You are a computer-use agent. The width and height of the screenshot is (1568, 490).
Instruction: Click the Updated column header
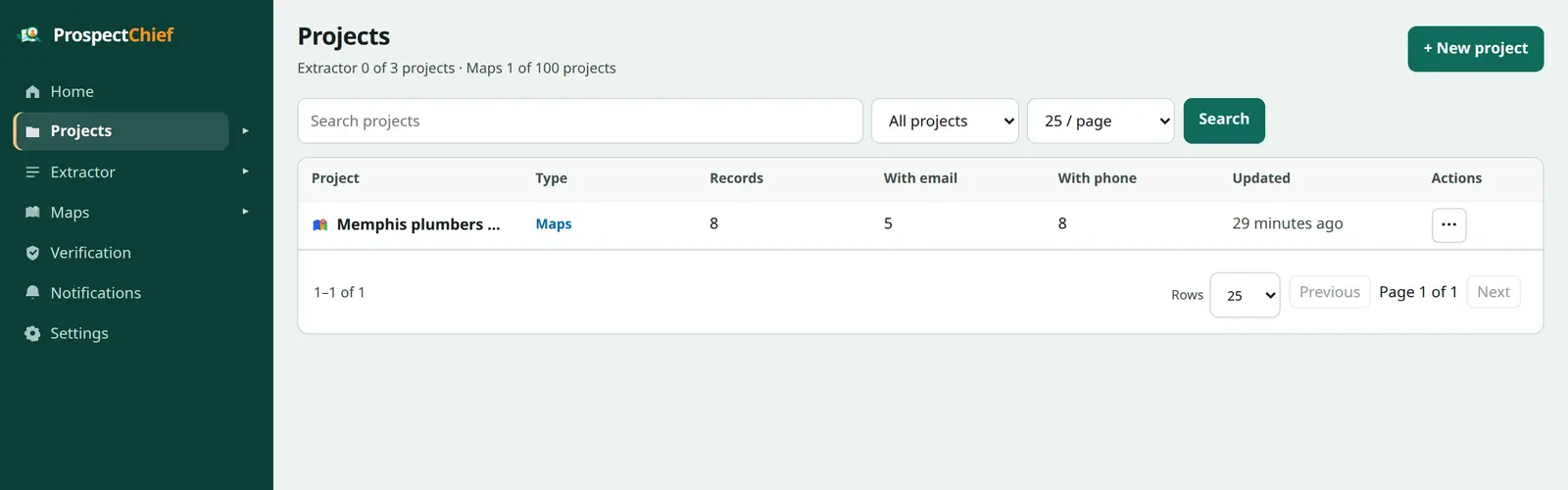(x=1261, y=178)
